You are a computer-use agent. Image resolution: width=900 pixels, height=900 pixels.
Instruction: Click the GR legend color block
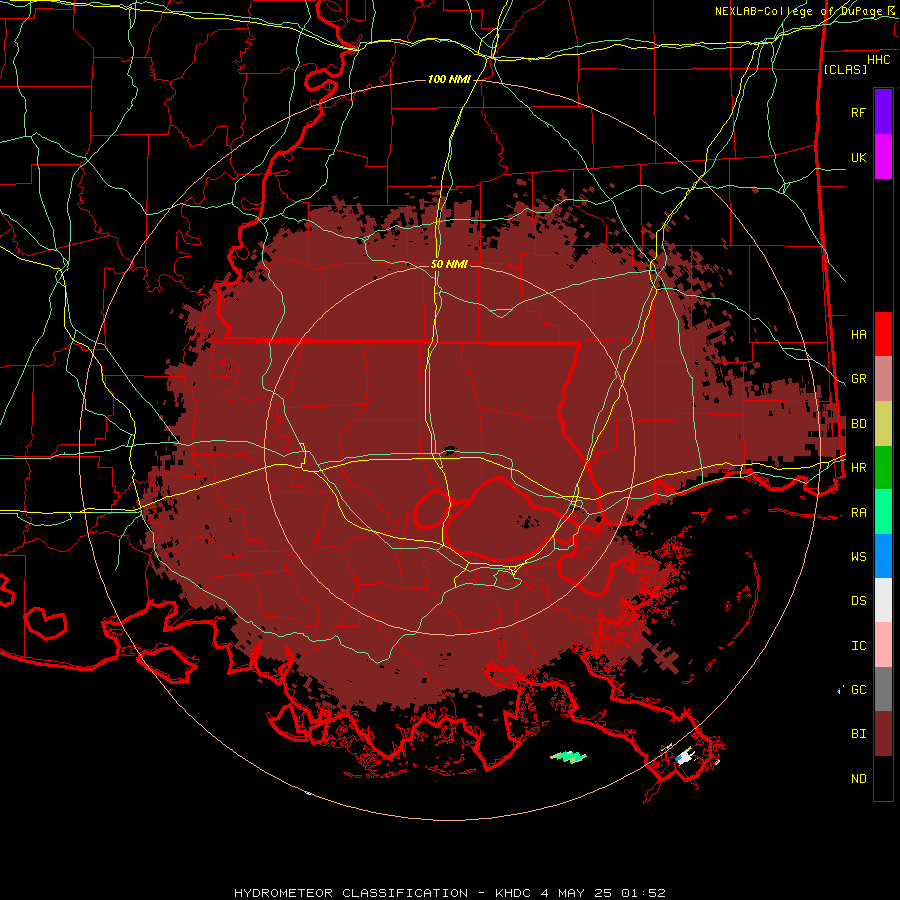pyautogui.click(x=883, y=379)
